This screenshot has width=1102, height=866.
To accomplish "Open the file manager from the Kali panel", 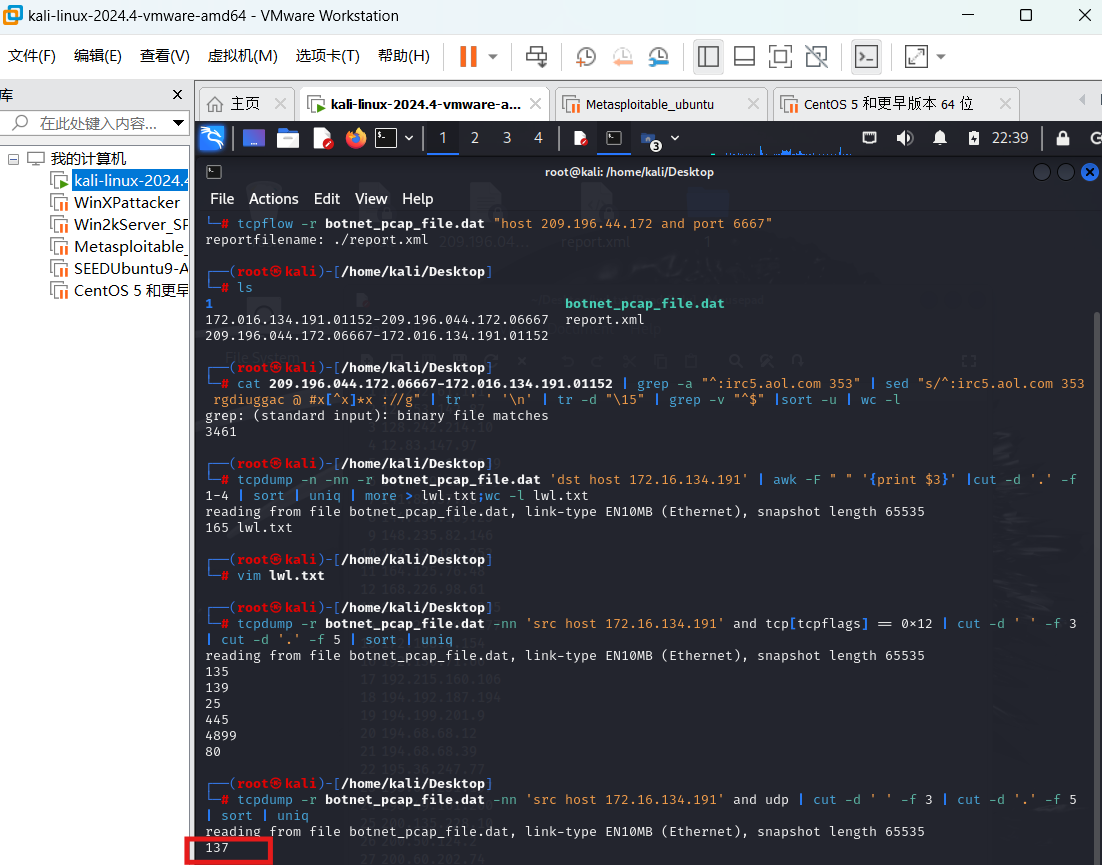I will 287,138.
